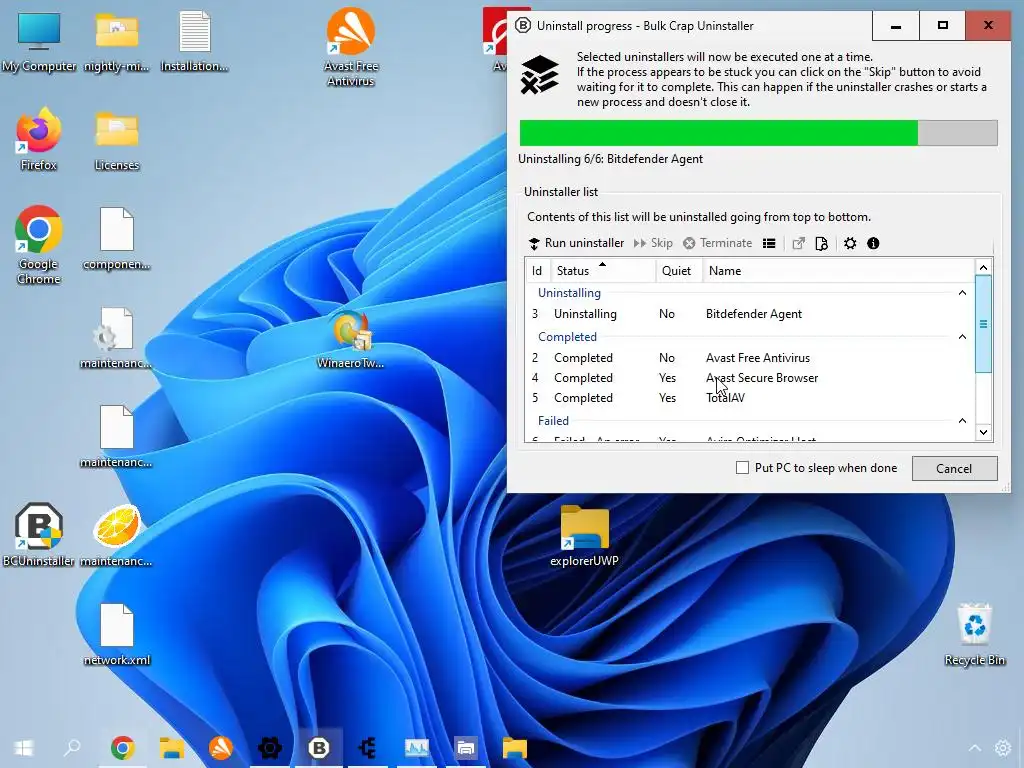Select the Bitdefender Agent row

point(750,313)
